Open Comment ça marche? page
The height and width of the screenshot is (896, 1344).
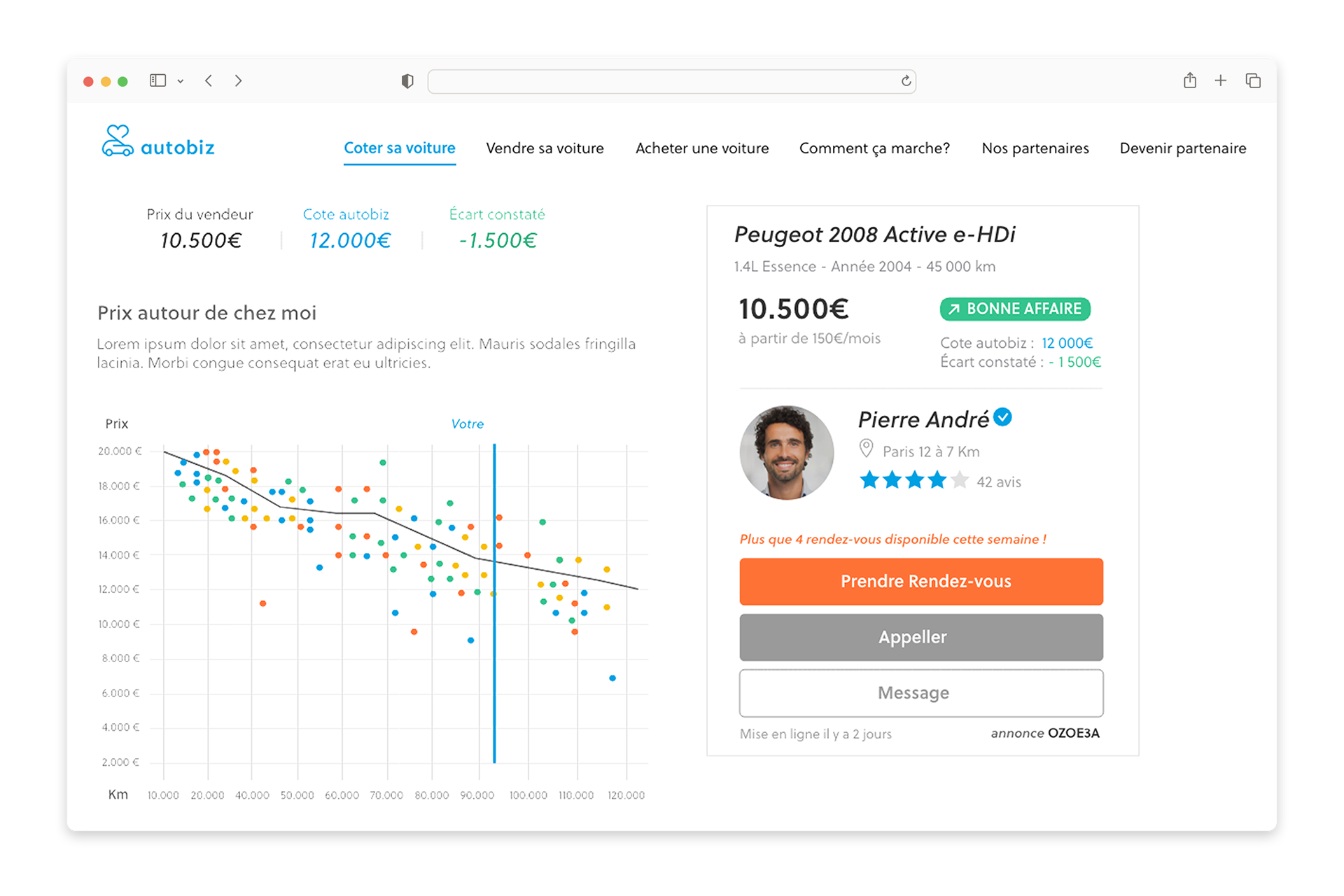coord(874,148)
